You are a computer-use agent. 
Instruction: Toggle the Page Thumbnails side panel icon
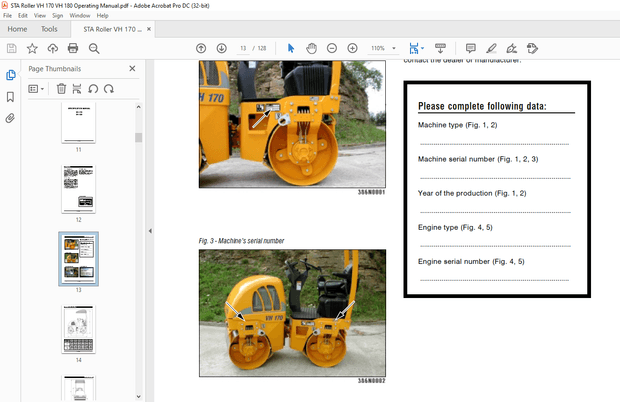pyautogui.click(x=11, y=75)
